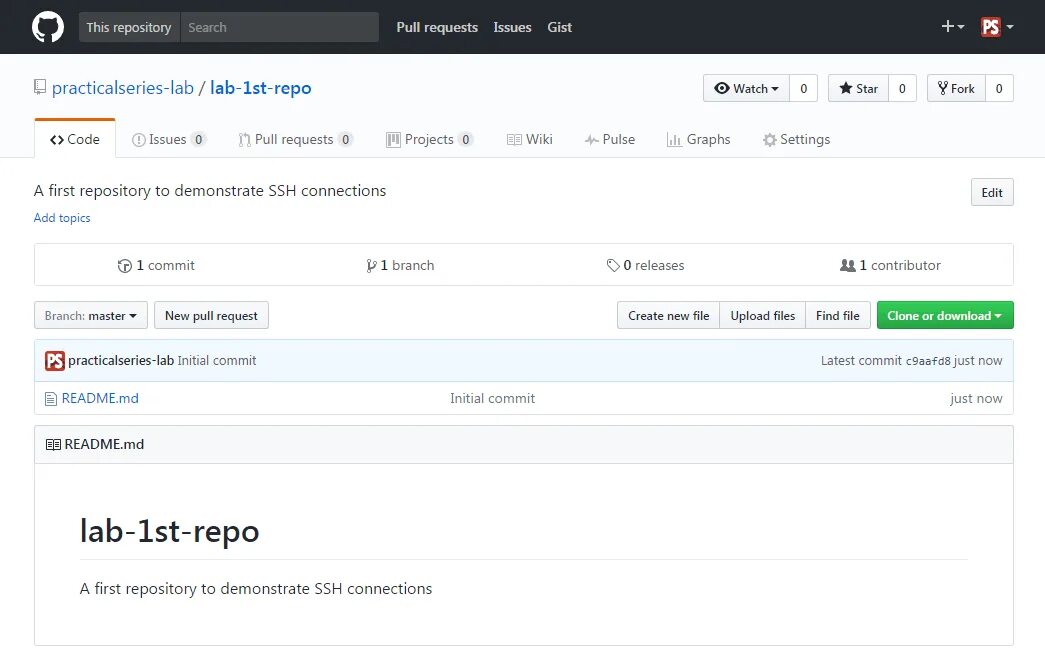This screenshot has width=1045, height=669.
Task: Open the create new plus menu
Action: [952, 27]
